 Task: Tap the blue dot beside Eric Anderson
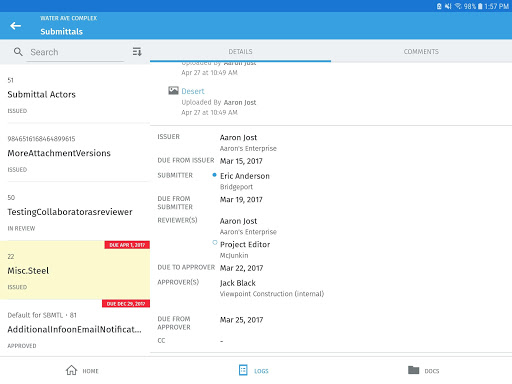click(x=214, y=175)
